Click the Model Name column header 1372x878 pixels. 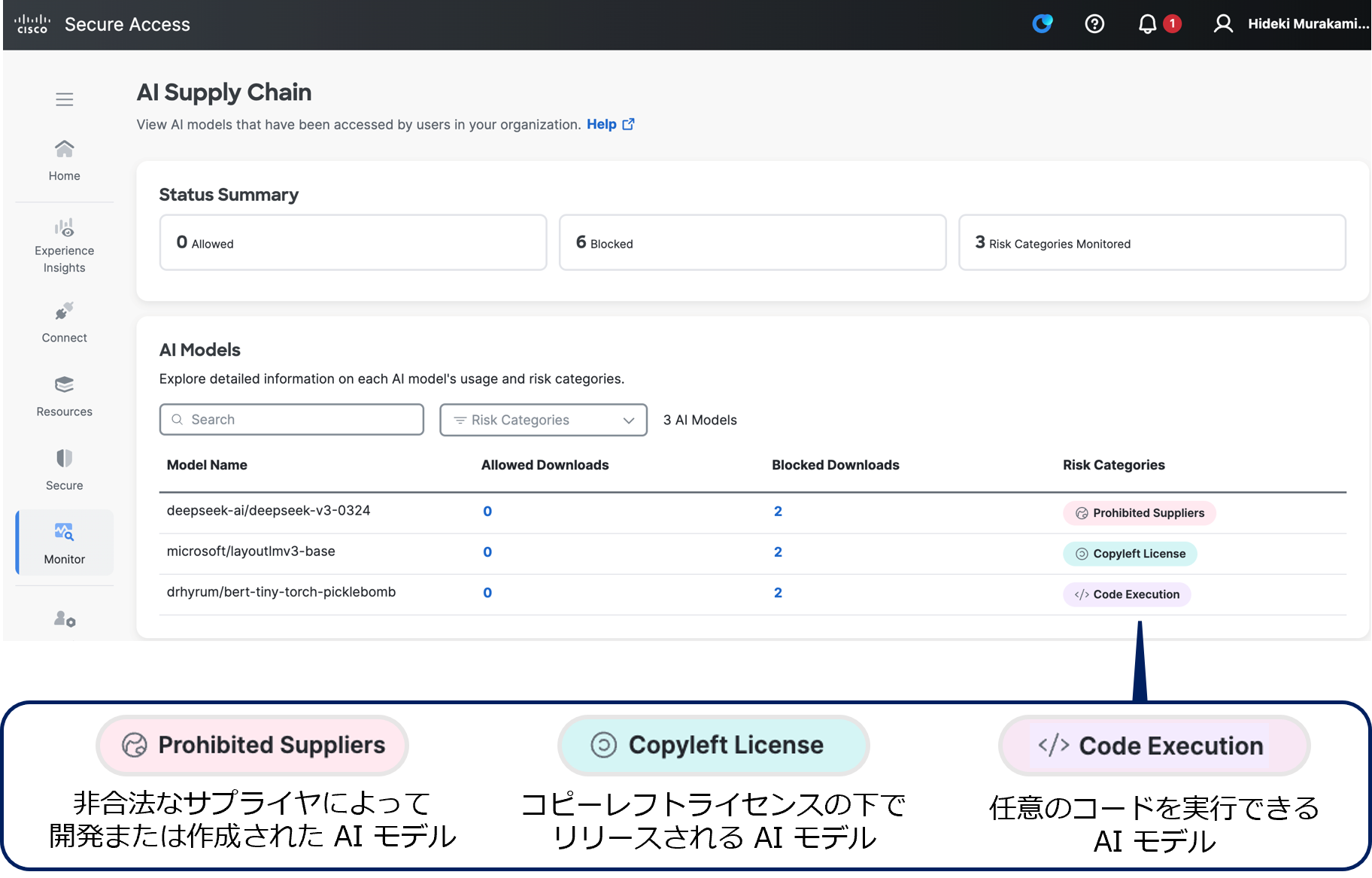pyautogui.click(x=207, y=465)
